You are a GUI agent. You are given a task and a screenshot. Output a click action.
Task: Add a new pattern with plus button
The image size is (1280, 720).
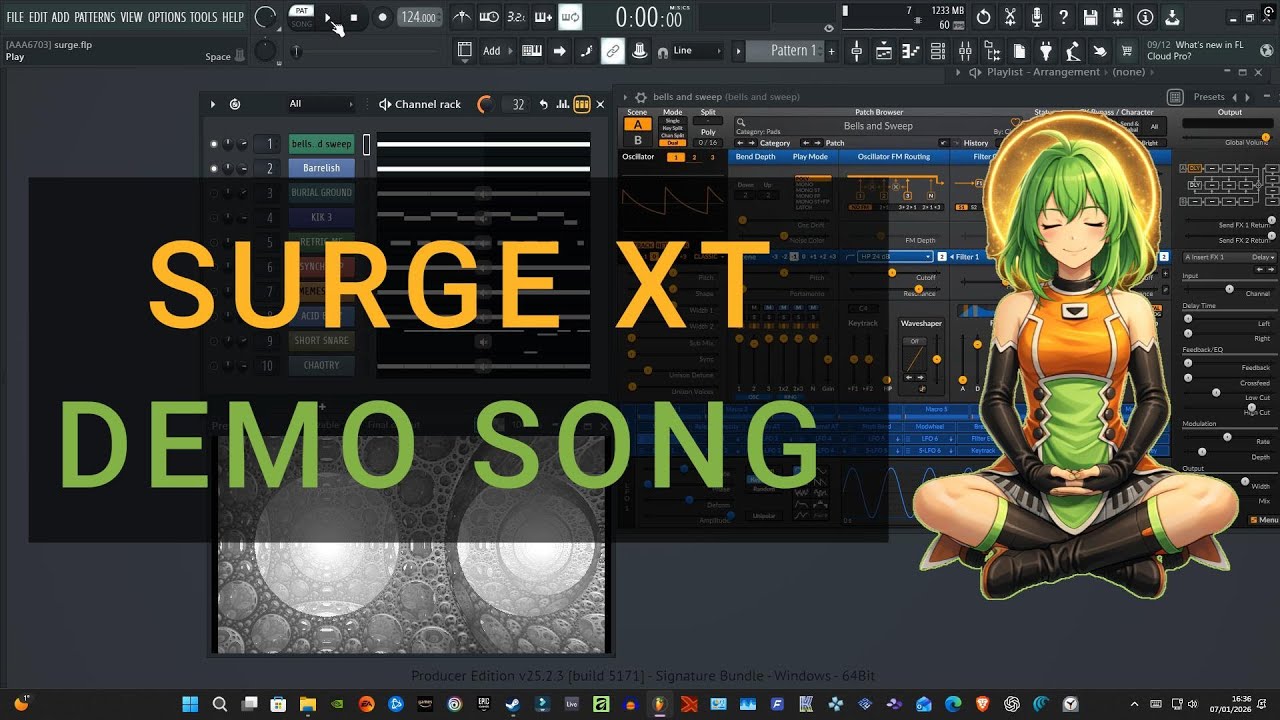tap(831, 51)
